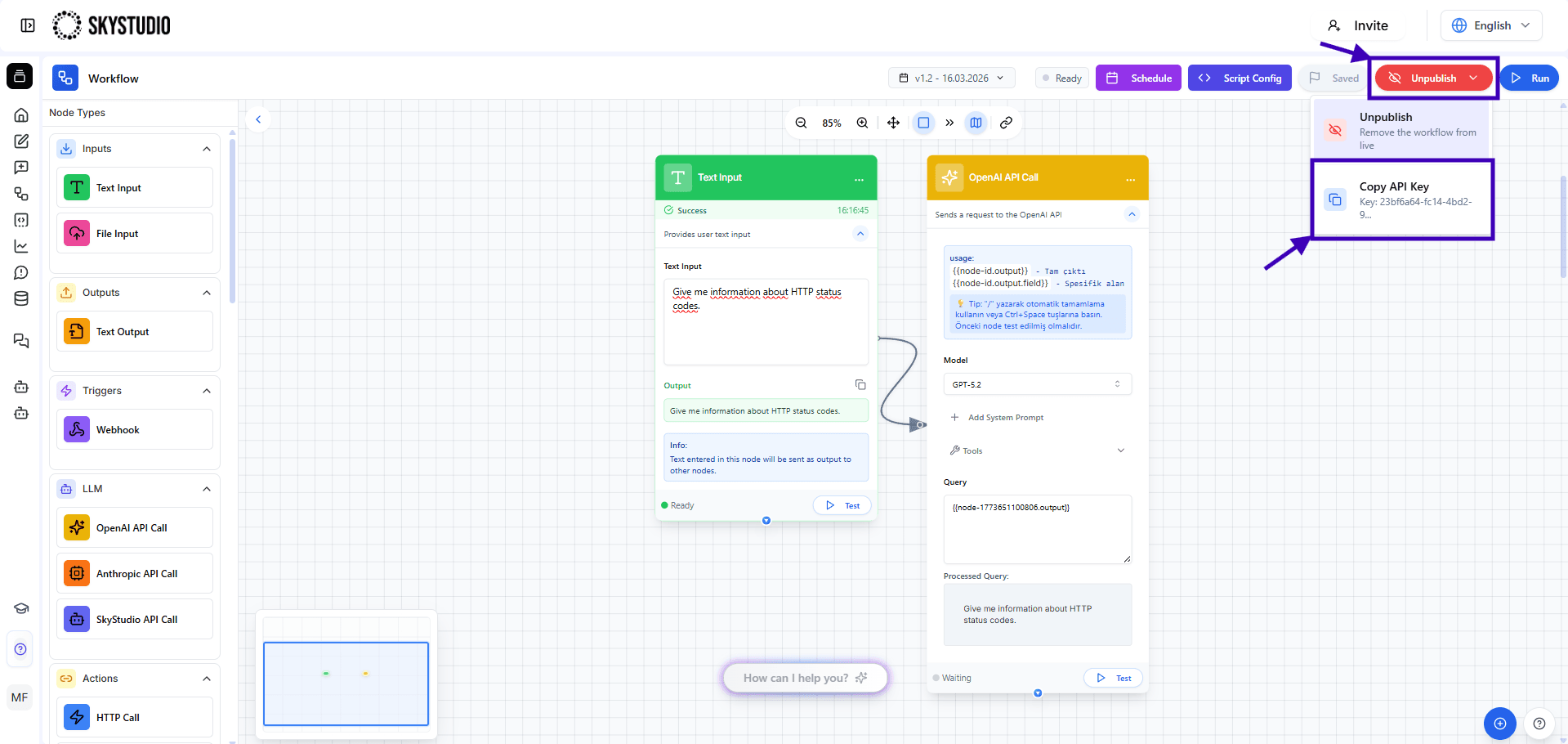Image resolution: width=1568 pixels, height=744 pixels.
Task: Choose Anthropic API Call node type
Action: coord(135,574)
